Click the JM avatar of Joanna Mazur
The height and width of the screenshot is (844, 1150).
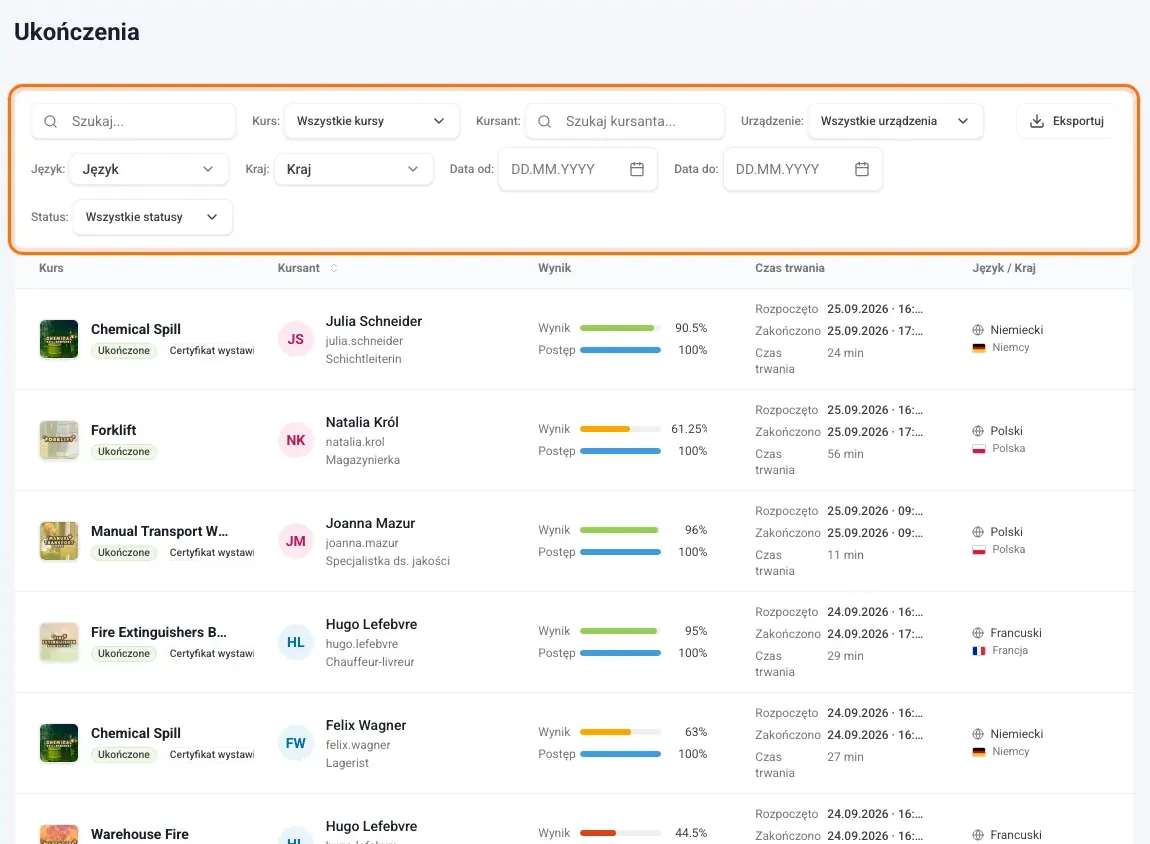point(296,541)
